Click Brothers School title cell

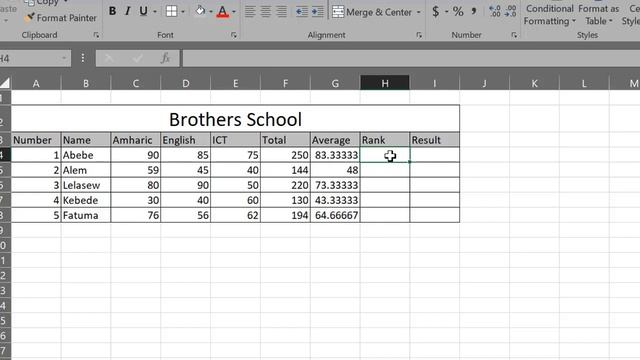tap(235, 119)
